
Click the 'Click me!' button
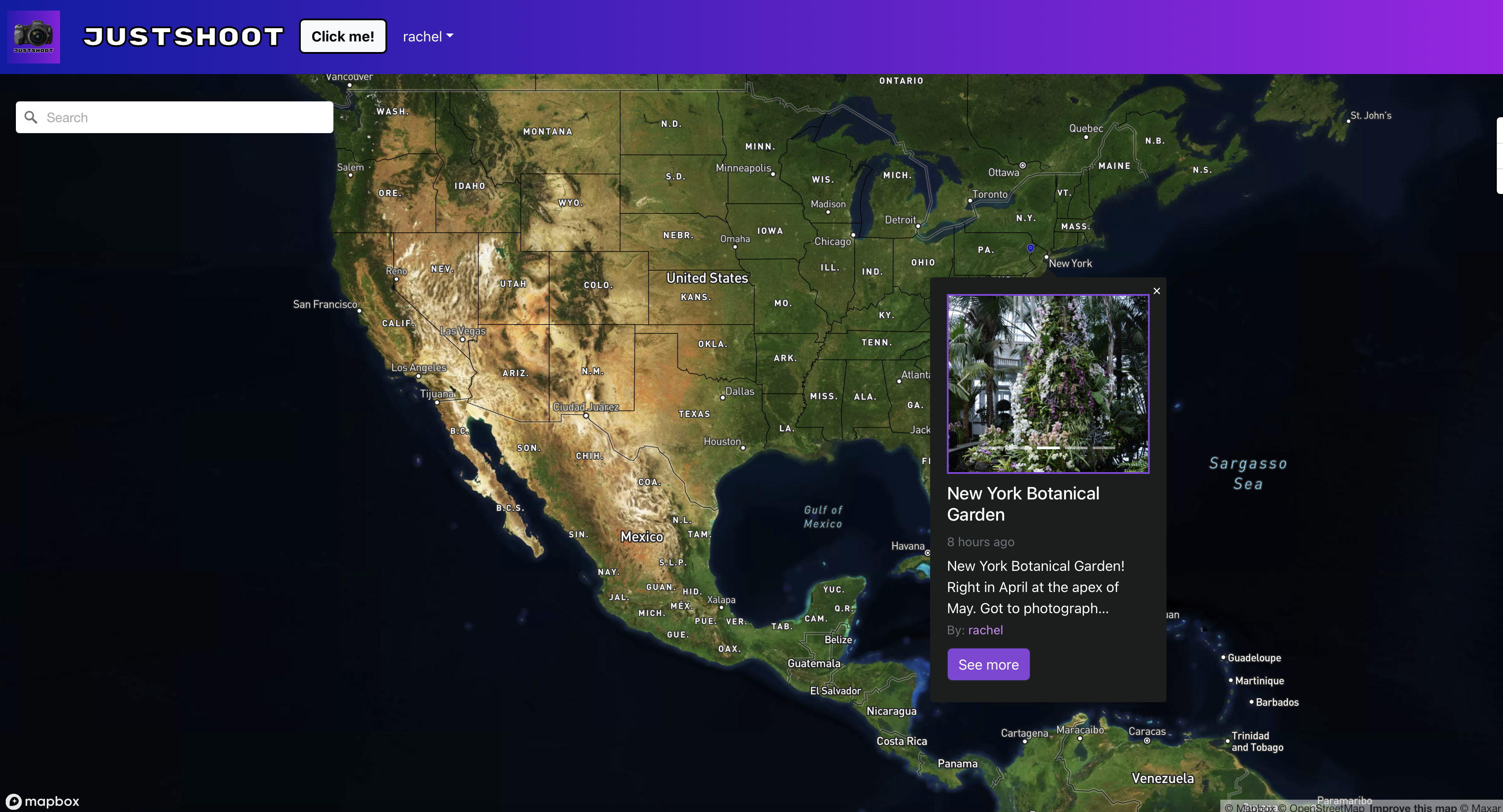coord(343,36)
